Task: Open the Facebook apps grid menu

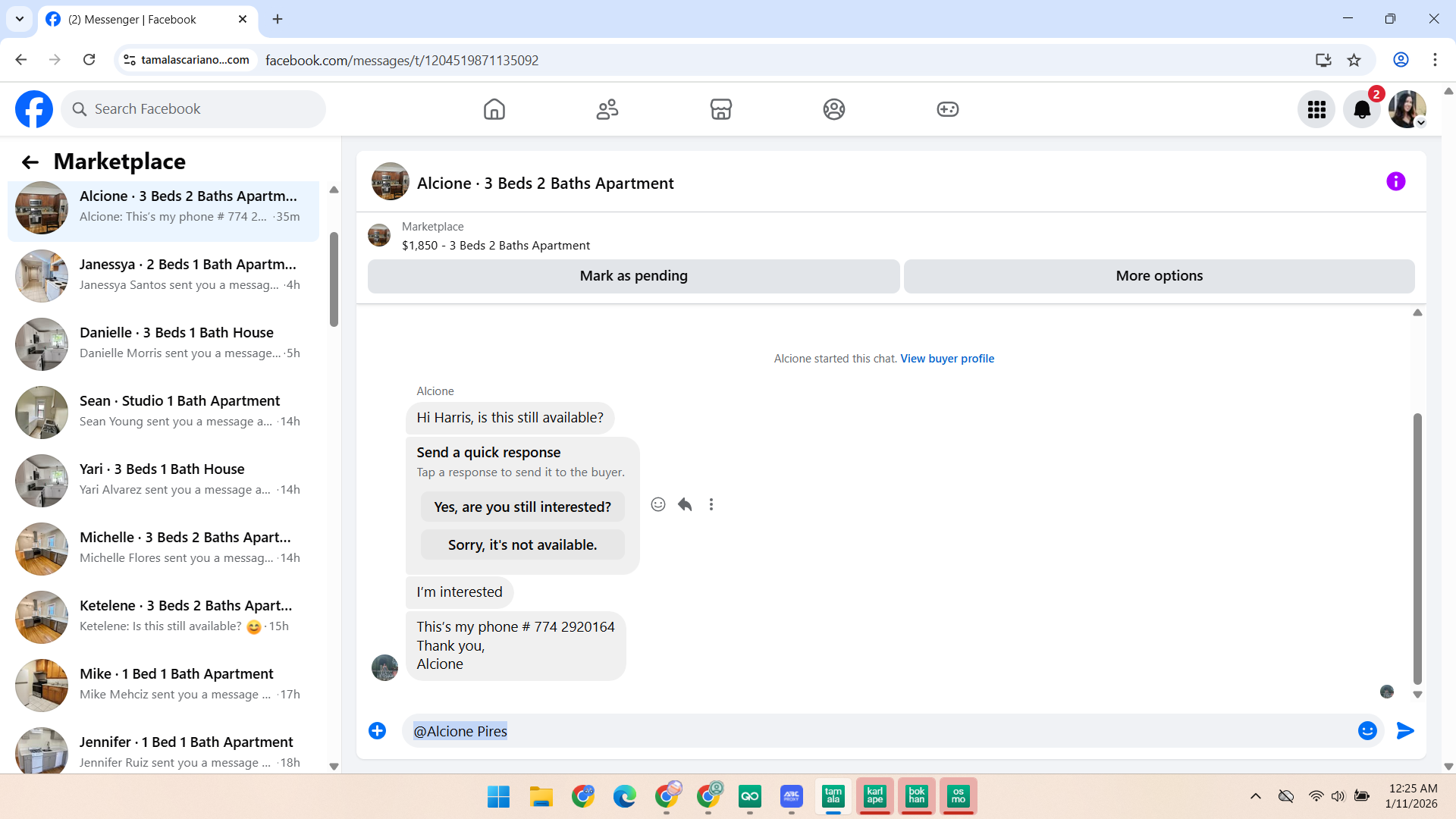Action: tap(1316, 110)
